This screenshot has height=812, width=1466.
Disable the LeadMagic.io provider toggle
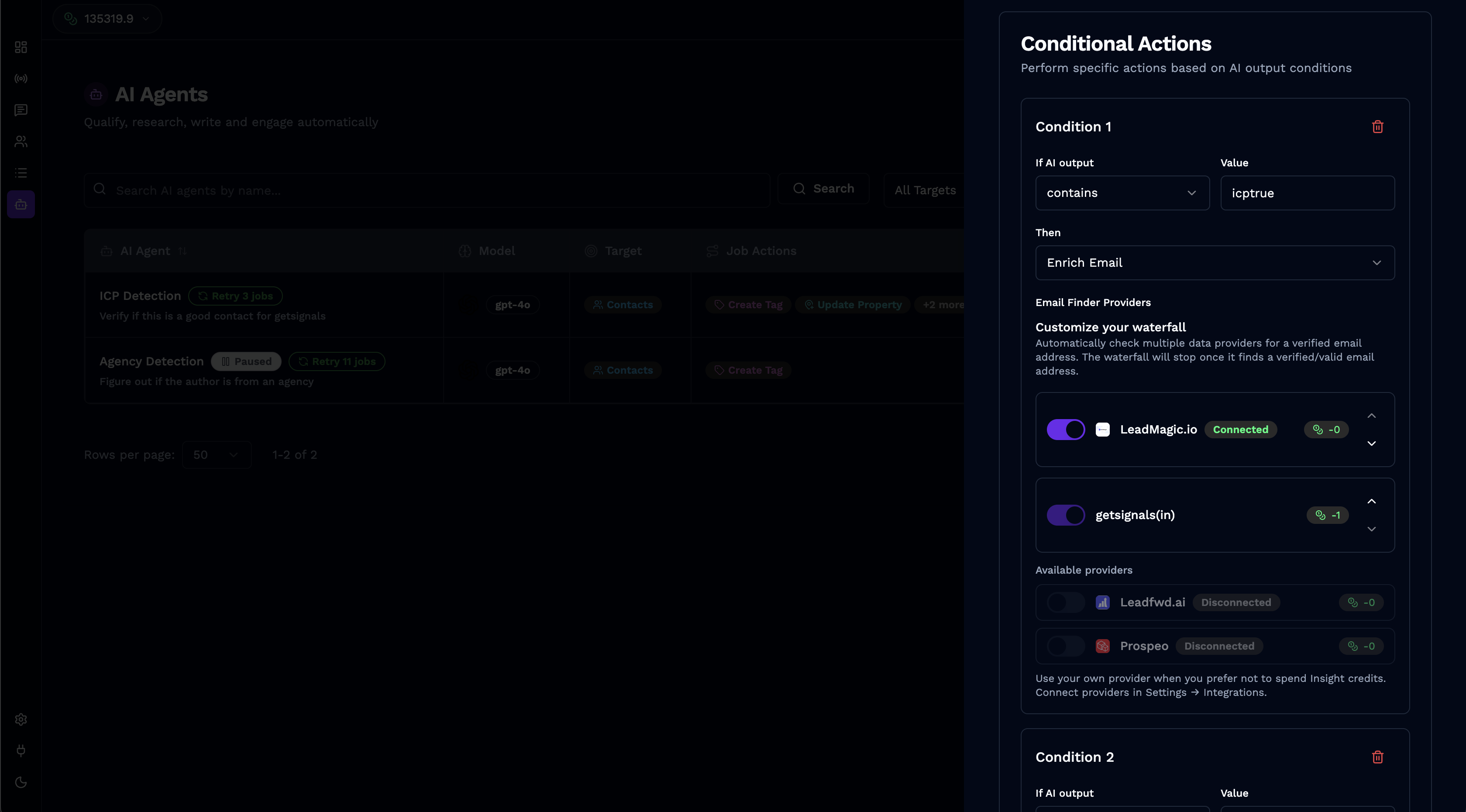tap(1066, 430)
